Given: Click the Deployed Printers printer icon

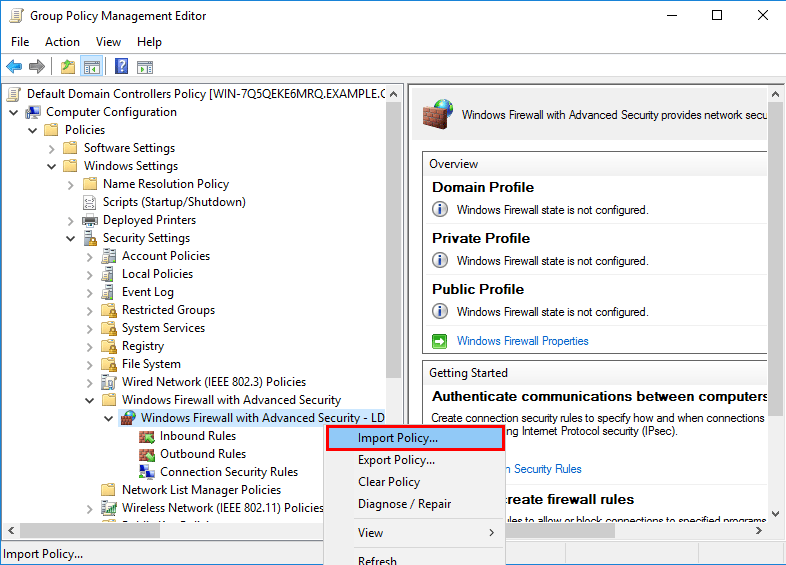Looking at the screenshot, I should coord(90,220).
